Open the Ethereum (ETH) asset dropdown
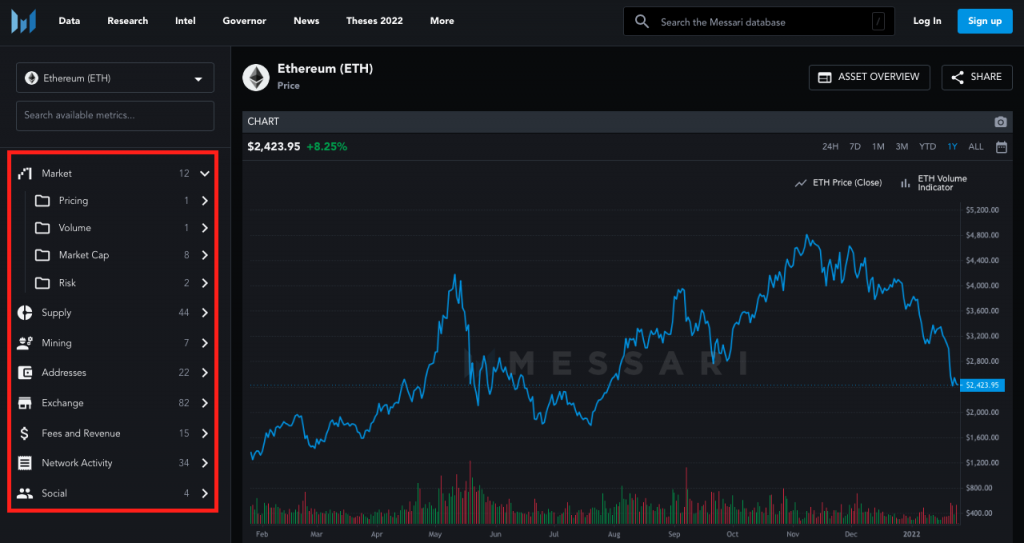The width and height of the screenshot is (1024, 543). [x=115, y=78]
